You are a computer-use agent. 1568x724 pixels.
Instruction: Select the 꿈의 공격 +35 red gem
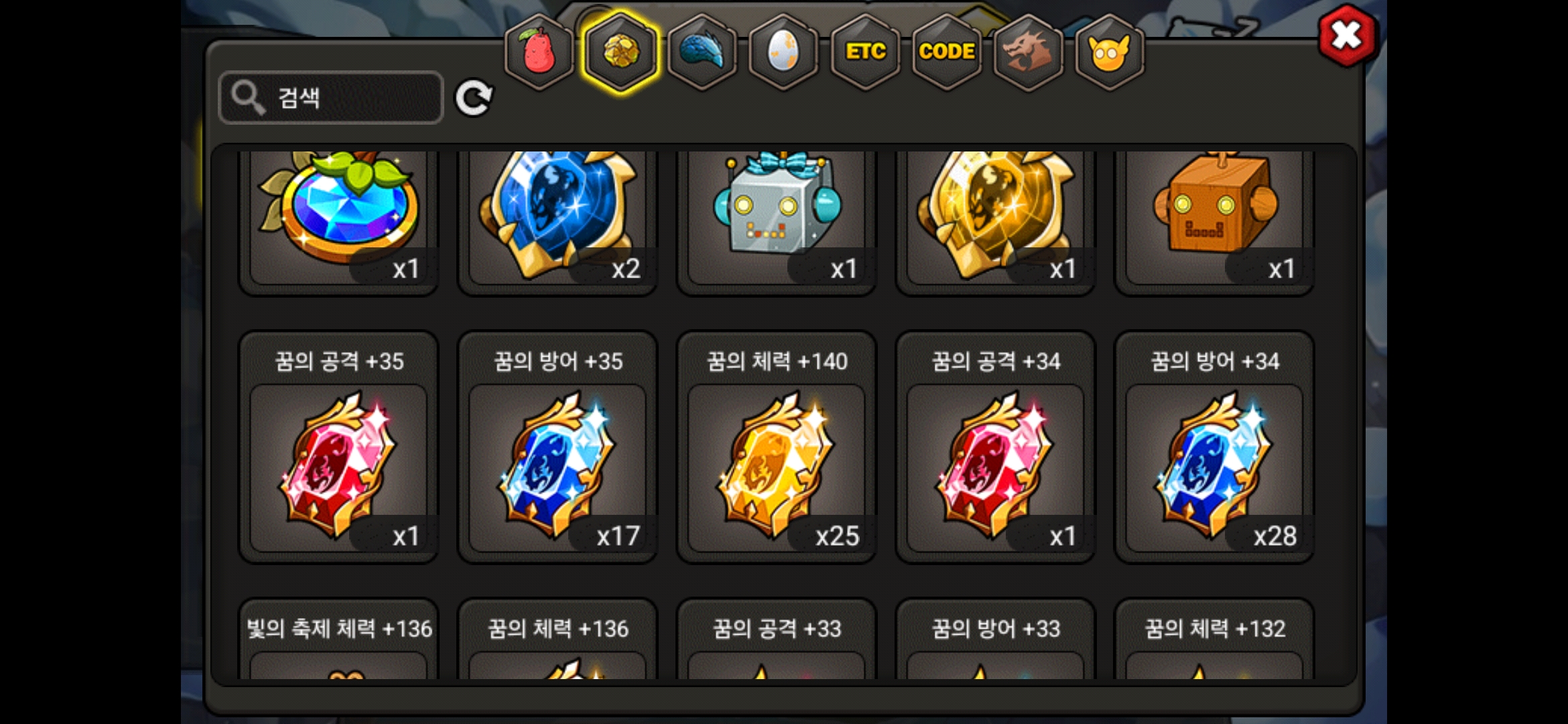(x=338, y=448)
